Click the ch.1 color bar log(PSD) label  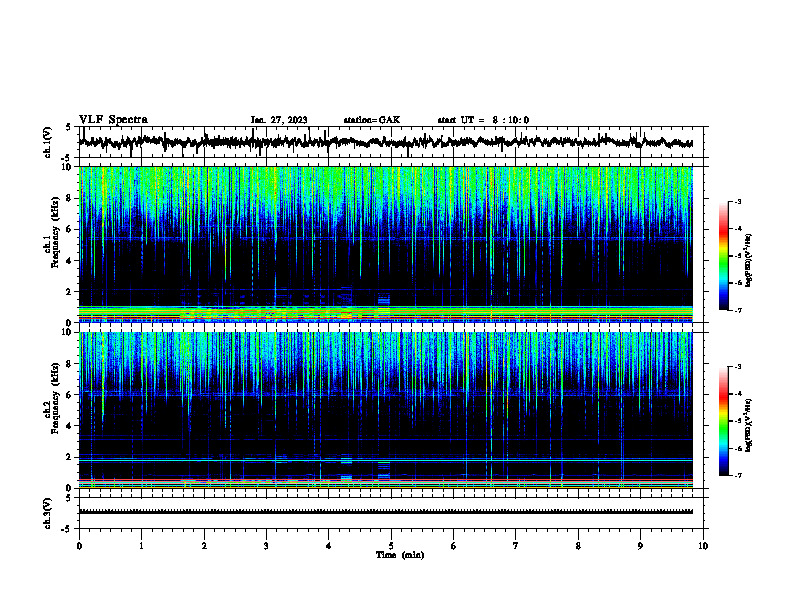[749, 260]
